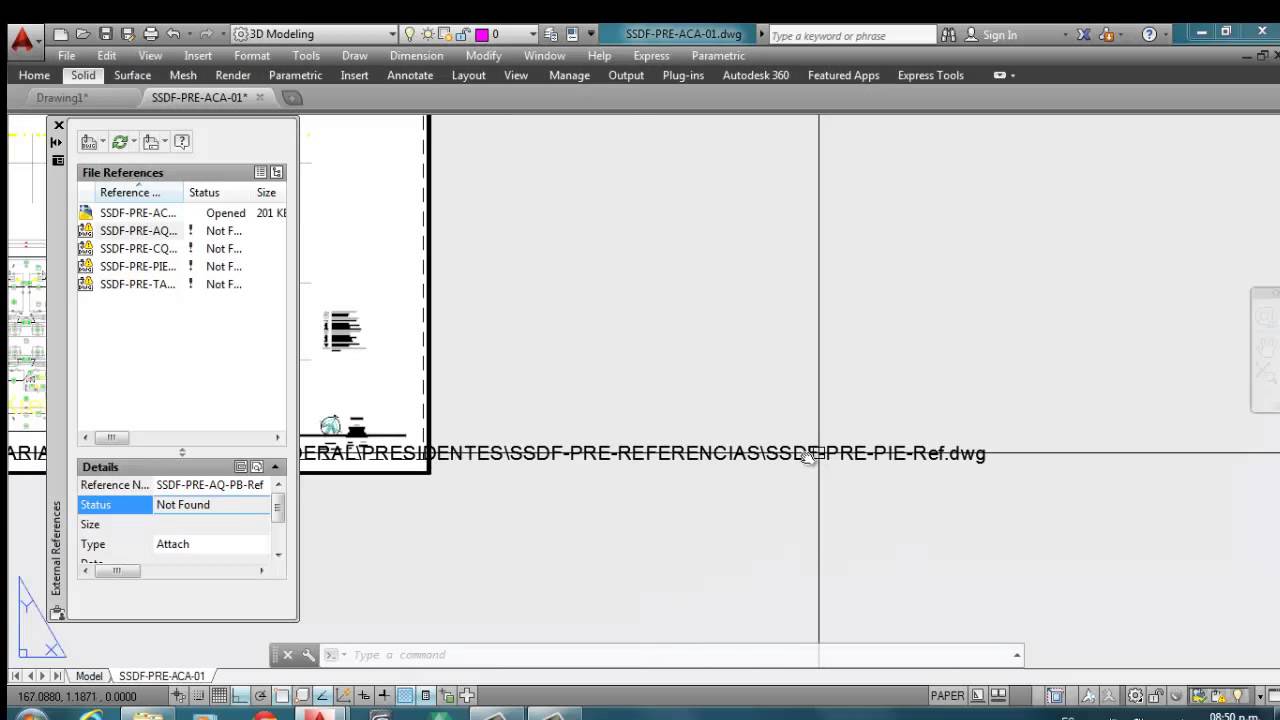Image resolution: width=1280 pixels, height=720 pixels.
Task: Open the Dimension menu
Action: pos(416,56)
